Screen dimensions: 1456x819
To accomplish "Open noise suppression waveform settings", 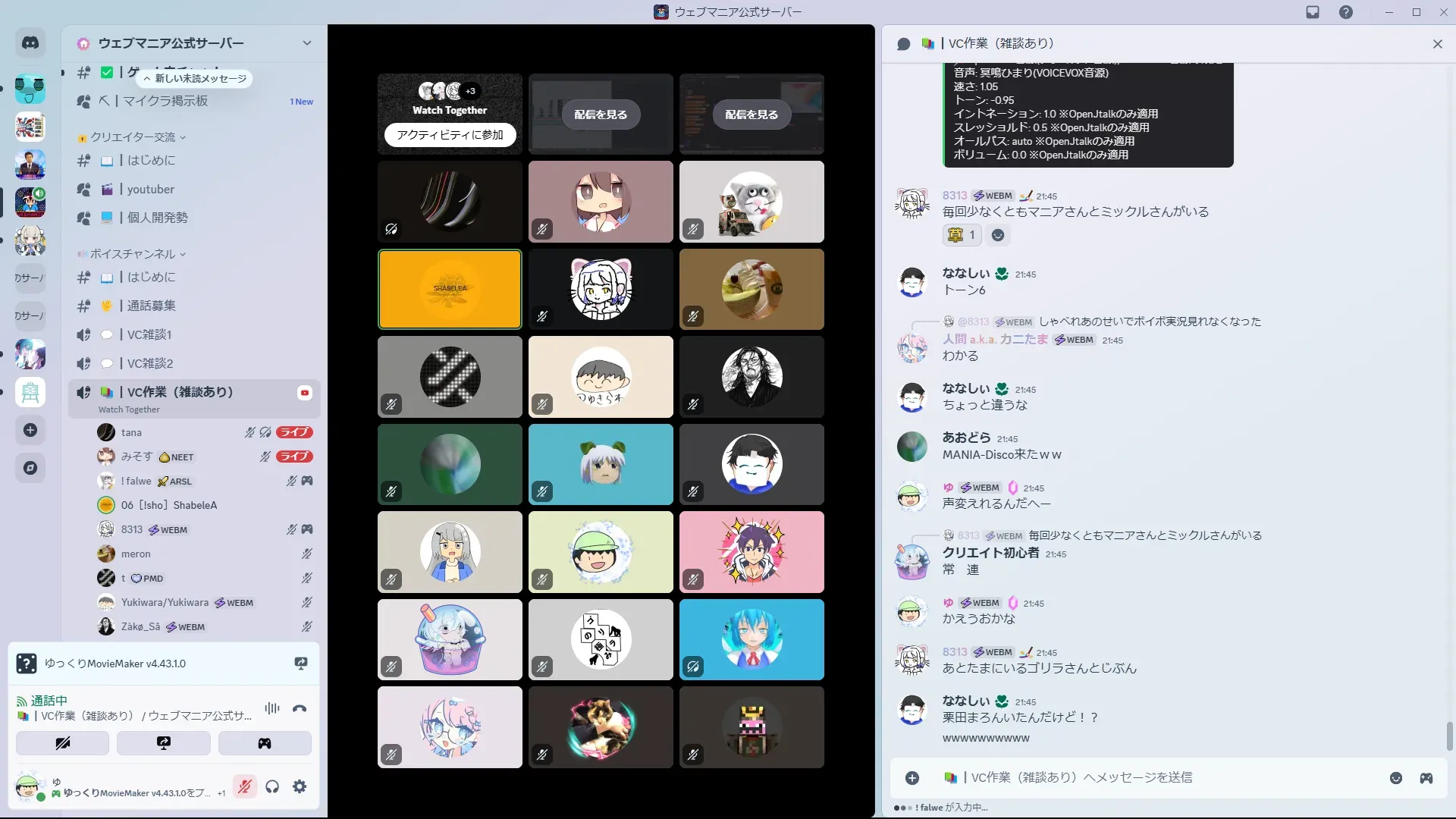I will click(x=272, y=709).
